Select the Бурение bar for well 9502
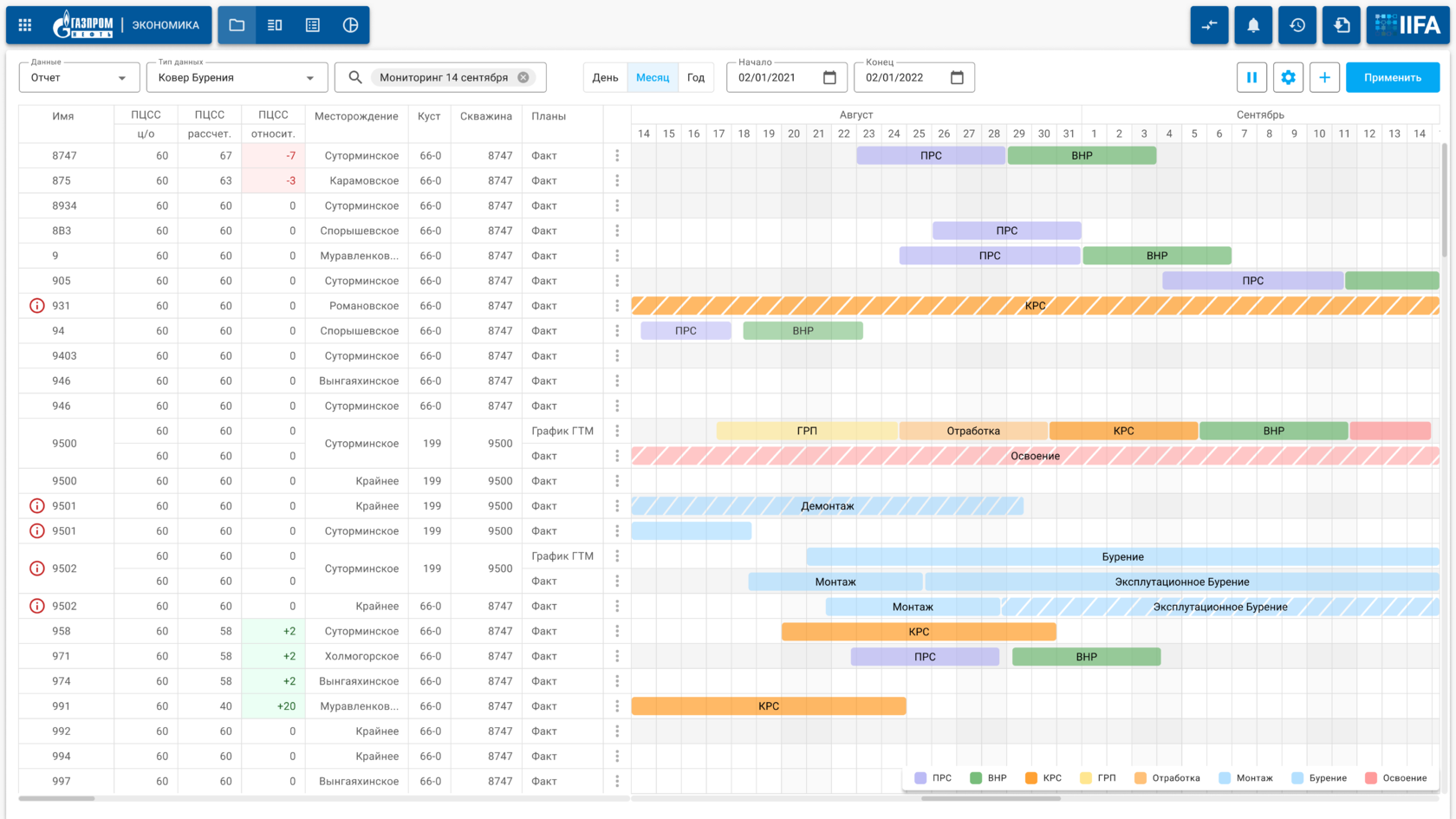 pyautogui.click(x=1122, y=556)
